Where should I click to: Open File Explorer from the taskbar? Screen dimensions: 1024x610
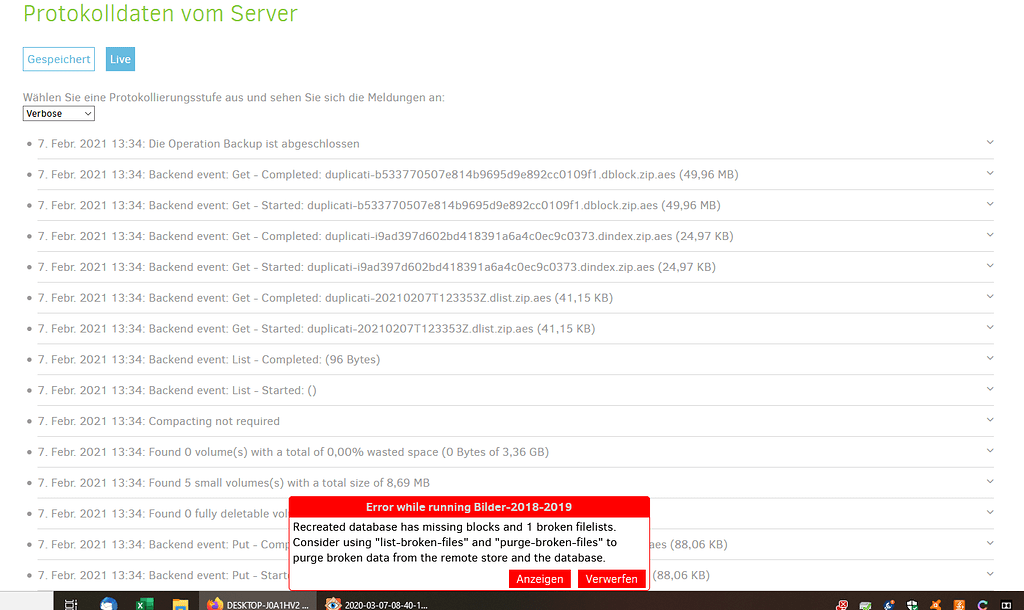pos(179,603)
